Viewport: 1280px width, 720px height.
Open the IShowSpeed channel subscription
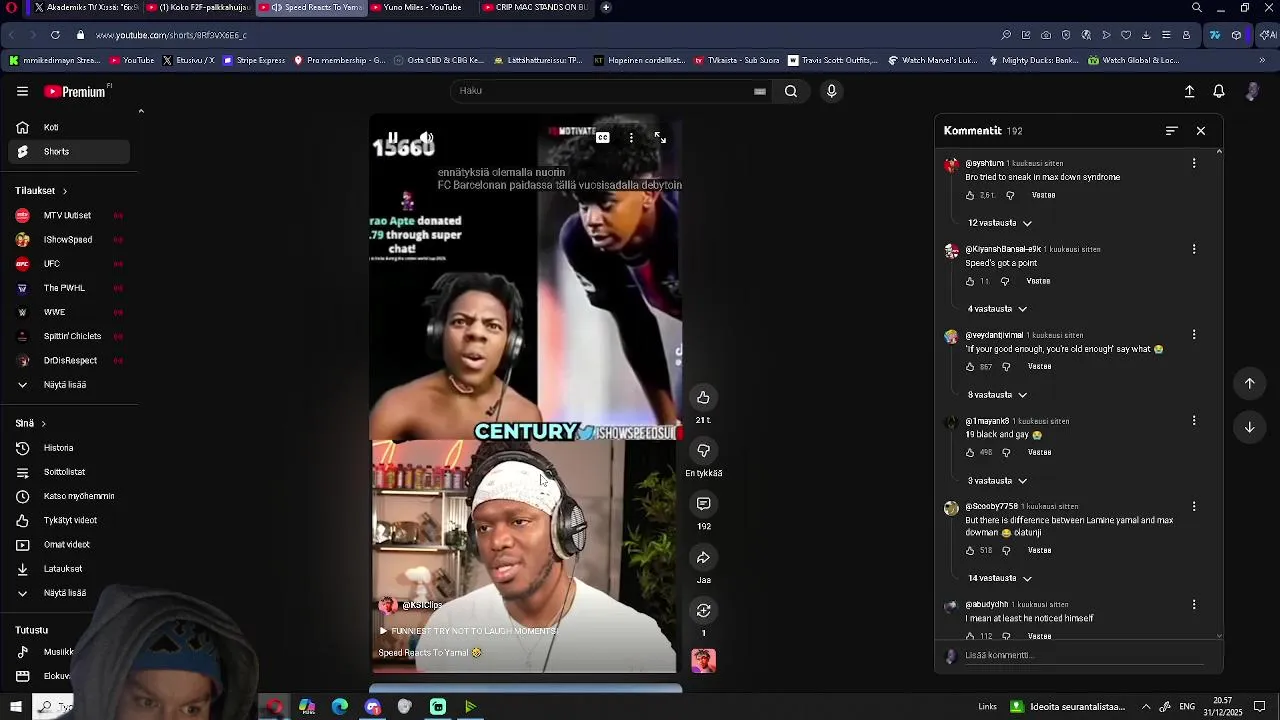pyautogui.click(x=70, y=240)
